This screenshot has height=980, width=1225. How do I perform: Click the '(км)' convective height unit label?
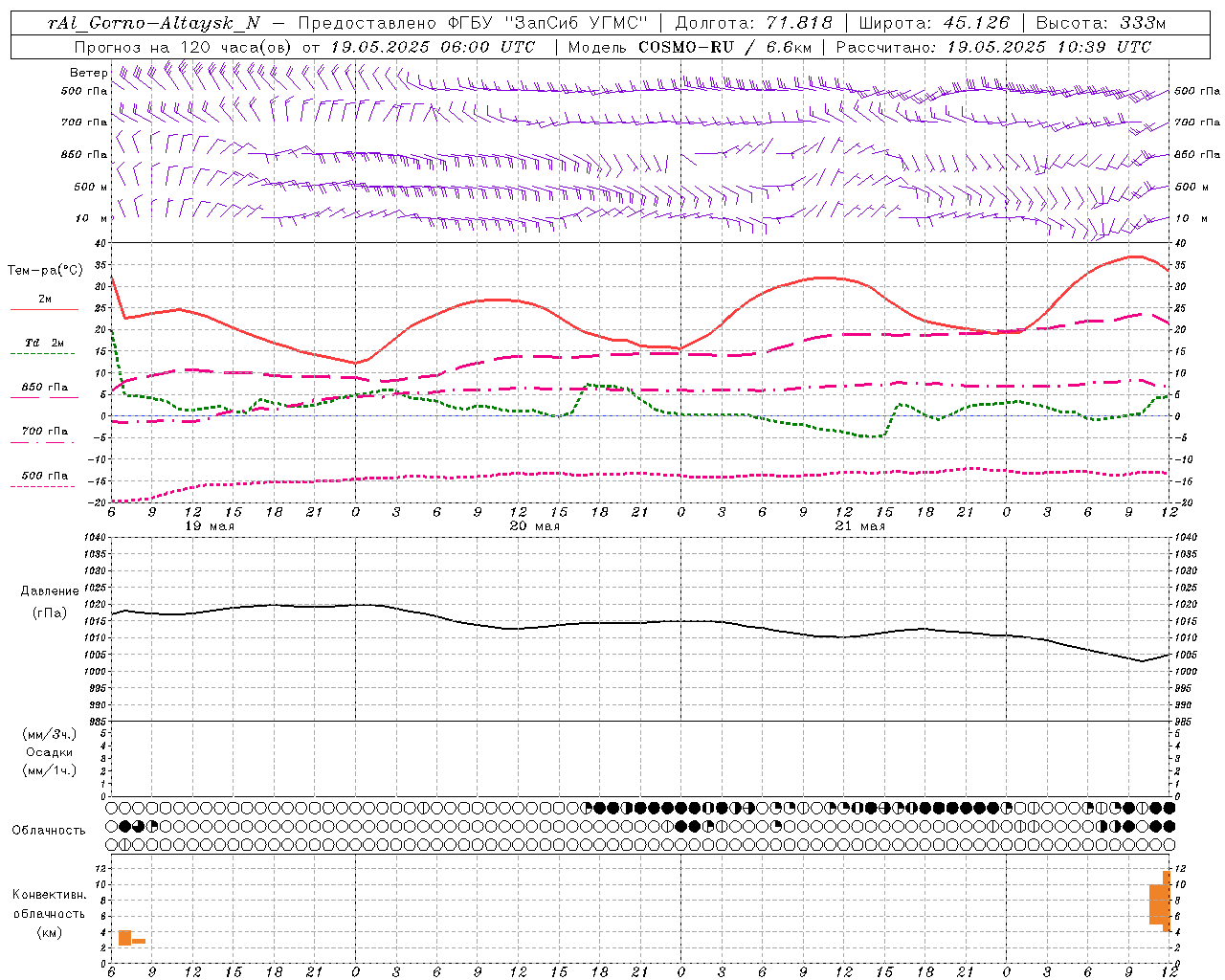(x=49, y=932)
